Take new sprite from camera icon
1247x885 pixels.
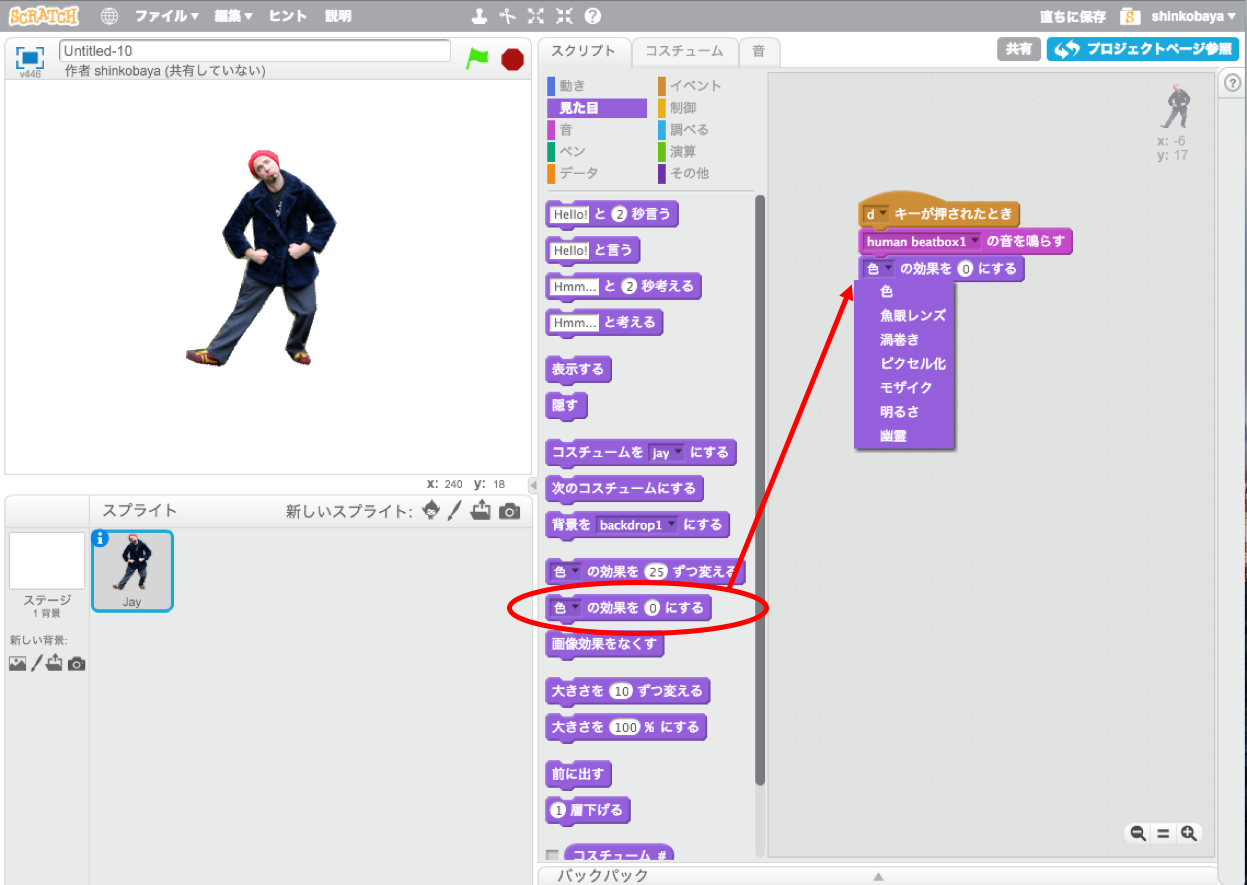point(510,511)
